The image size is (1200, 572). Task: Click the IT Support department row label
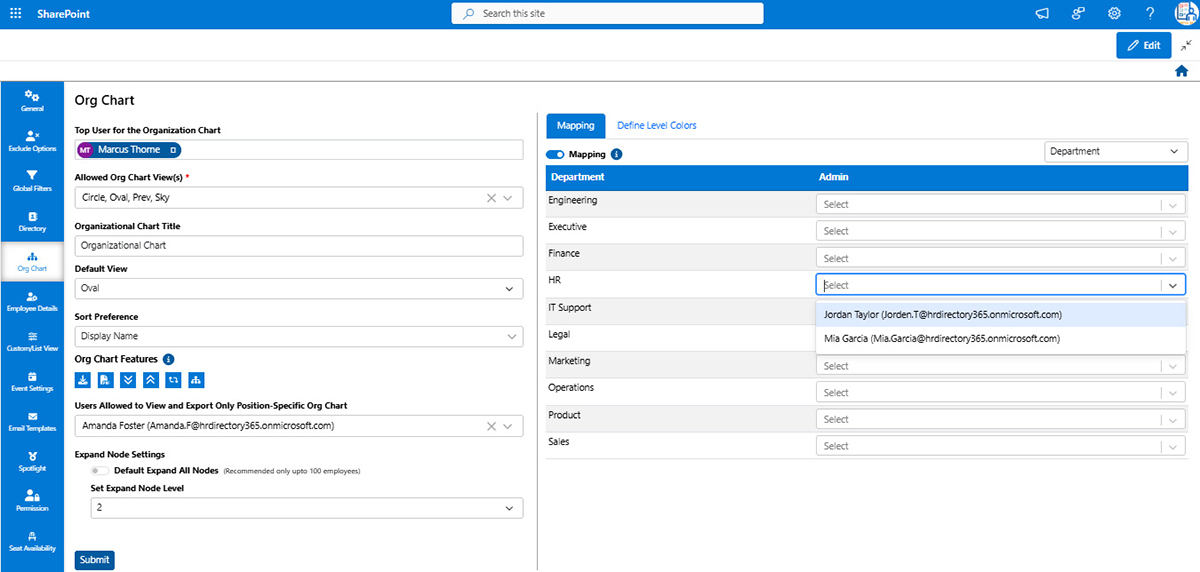[x=570, y=308]
